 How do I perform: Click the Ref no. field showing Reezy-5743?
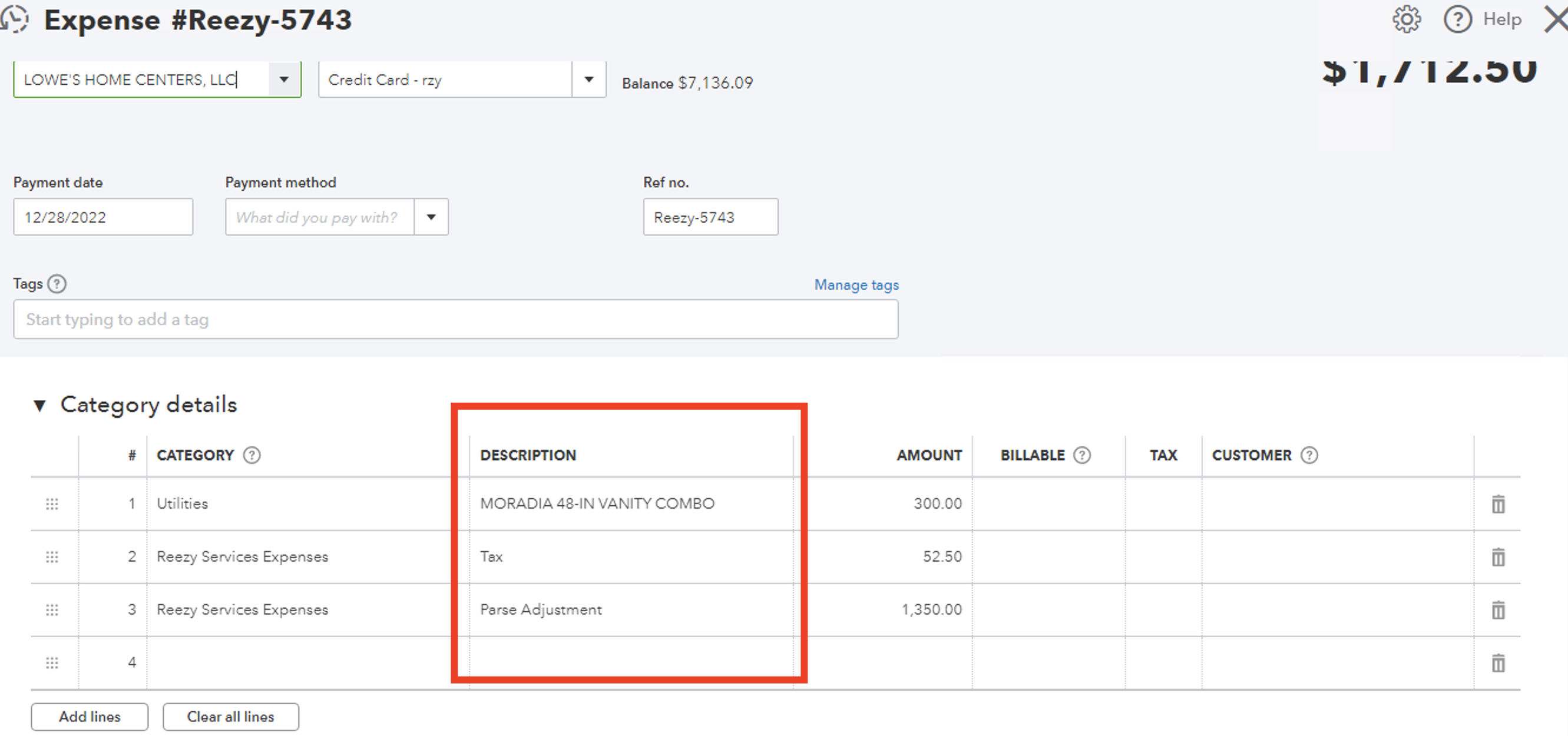(x=710, y=217)
